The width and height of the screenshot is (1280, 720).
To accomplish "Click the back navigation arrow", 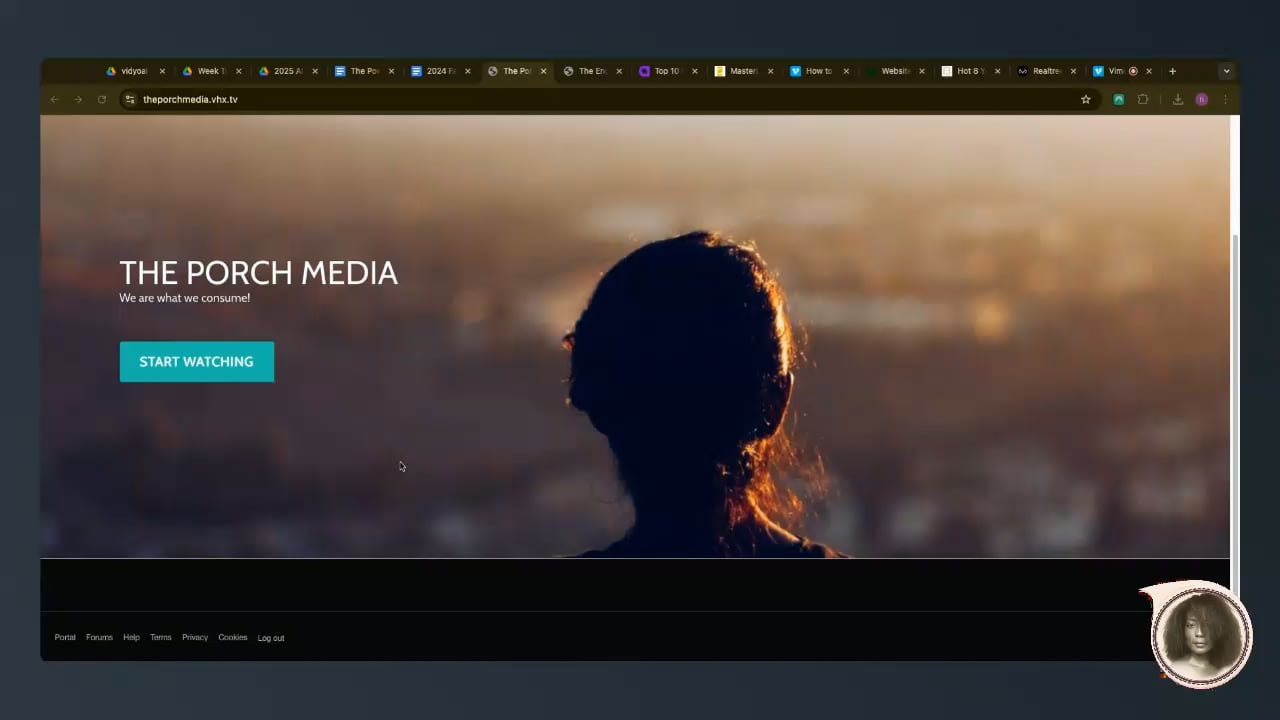I will [x=55, y=99].
